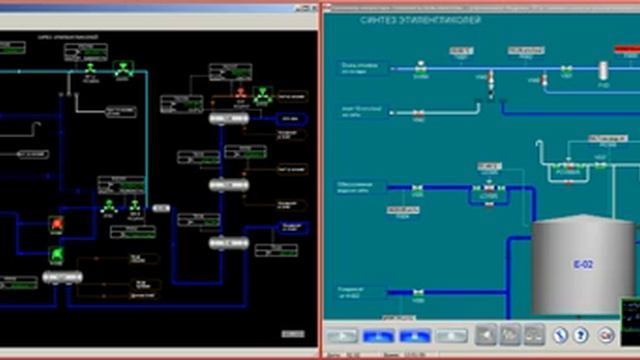Click the green pump below the red pump
The image size is (640, 360).
click(x=57, y=254)
